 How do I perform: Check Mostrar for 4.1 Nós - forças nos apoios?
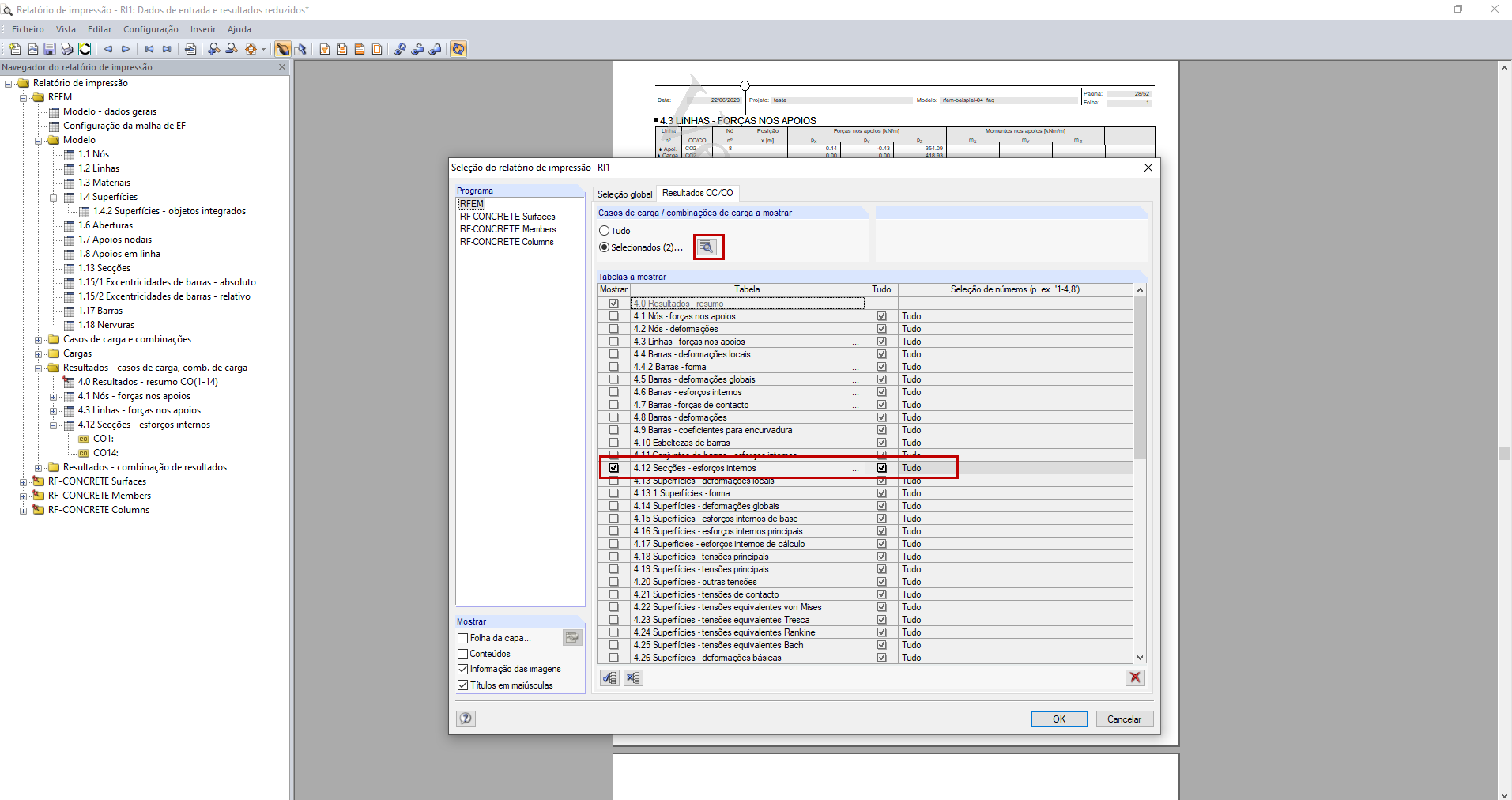click(x=614, y=316)
